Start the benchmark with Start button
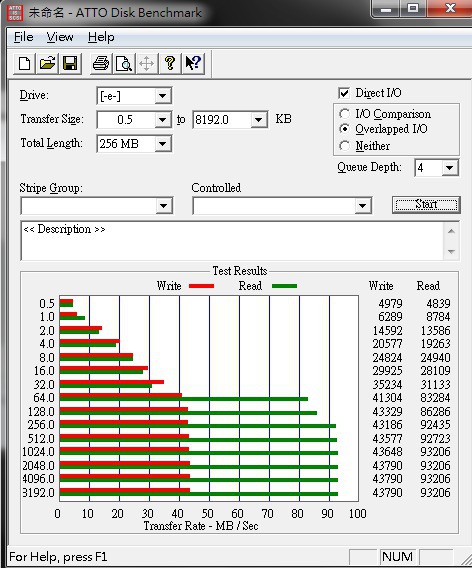 tap(426, 204)
